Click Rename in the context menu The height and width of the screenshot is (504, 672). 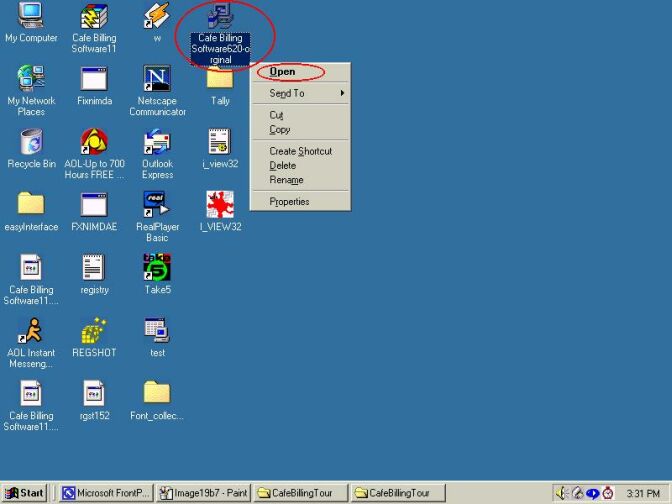286,180
